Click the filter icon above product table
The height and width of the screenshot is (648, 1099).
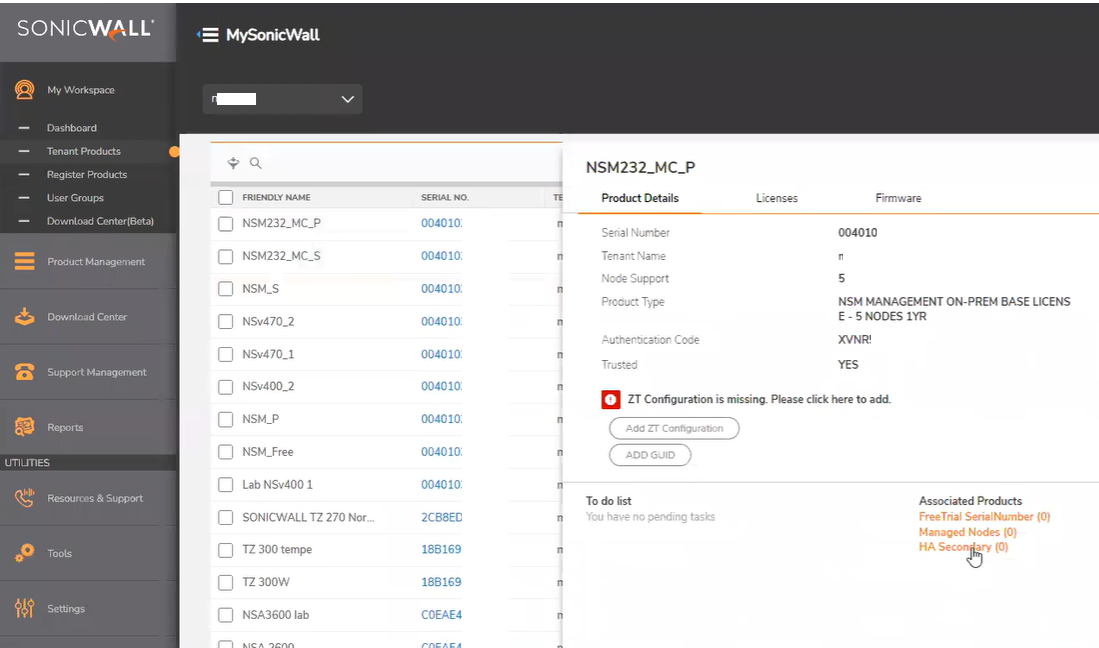234,163
